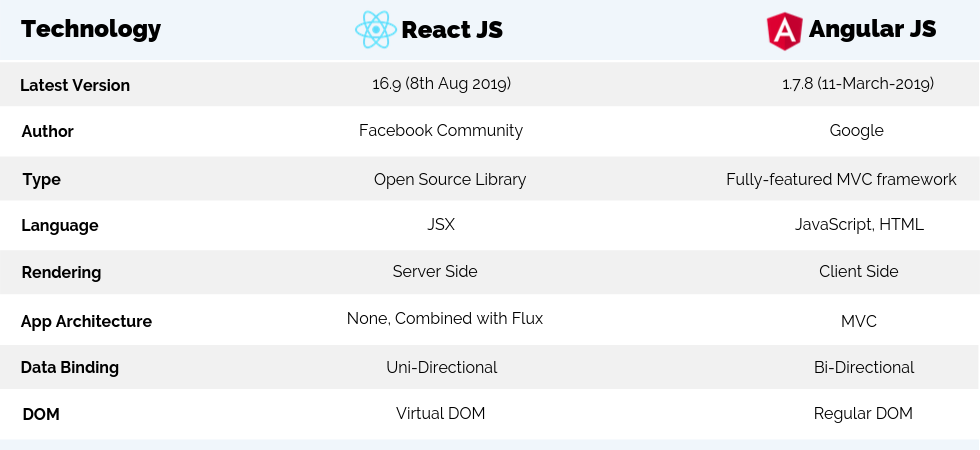Click 'None, Combined with Flux' cell
This screenshot has height=450, width=980.
445,318
